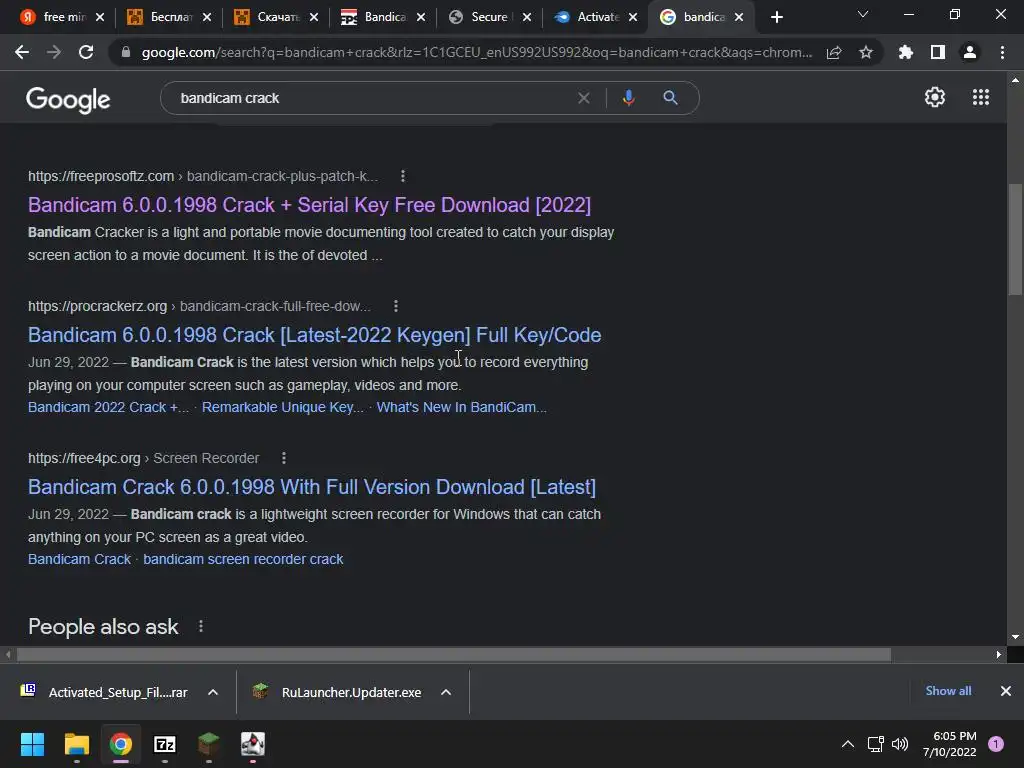
Task: Share this page via toolbar share icon
Action: tap(834, 52)
